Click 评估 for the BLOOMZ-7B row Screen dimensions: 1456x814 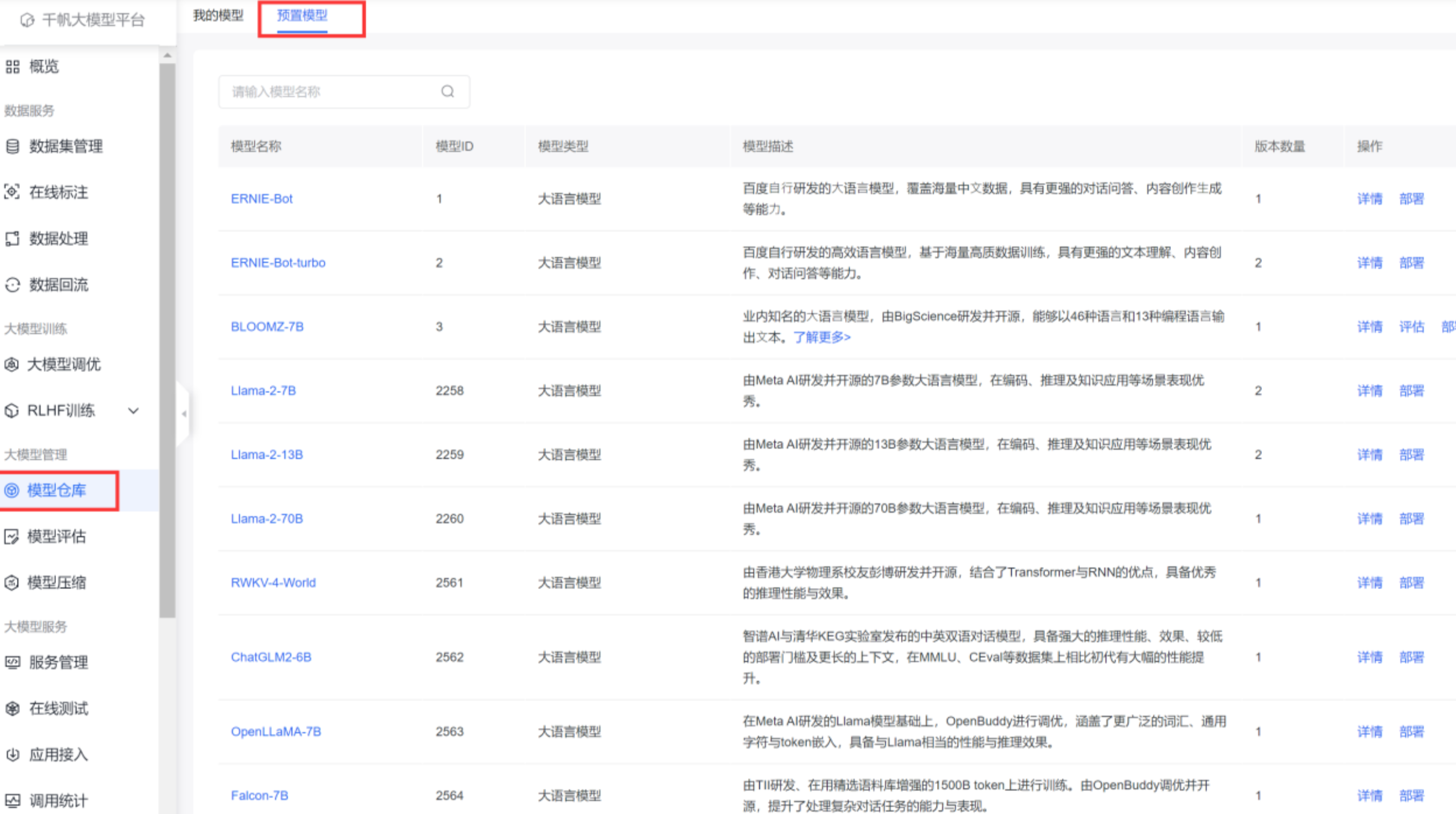(1411, 326)
